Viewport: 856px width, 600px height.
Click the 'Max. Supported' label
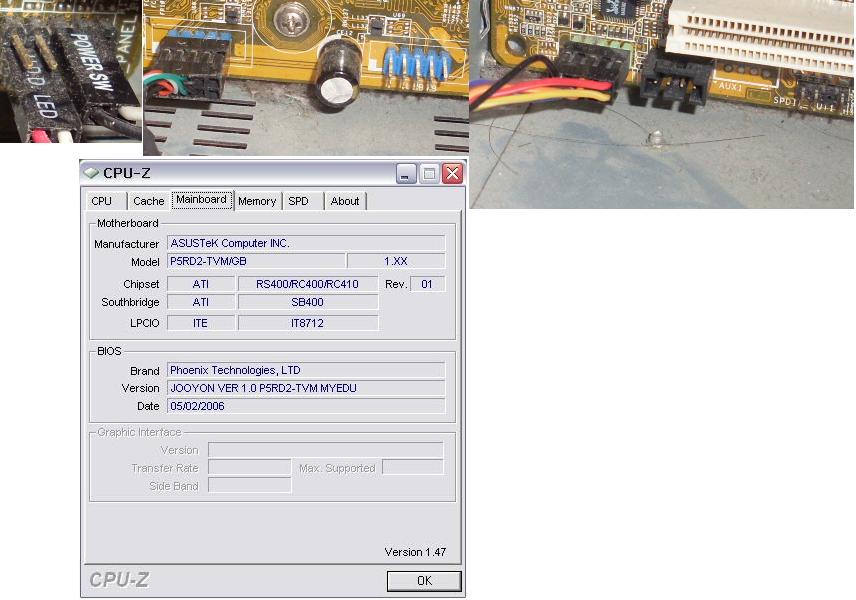[337, 468]
